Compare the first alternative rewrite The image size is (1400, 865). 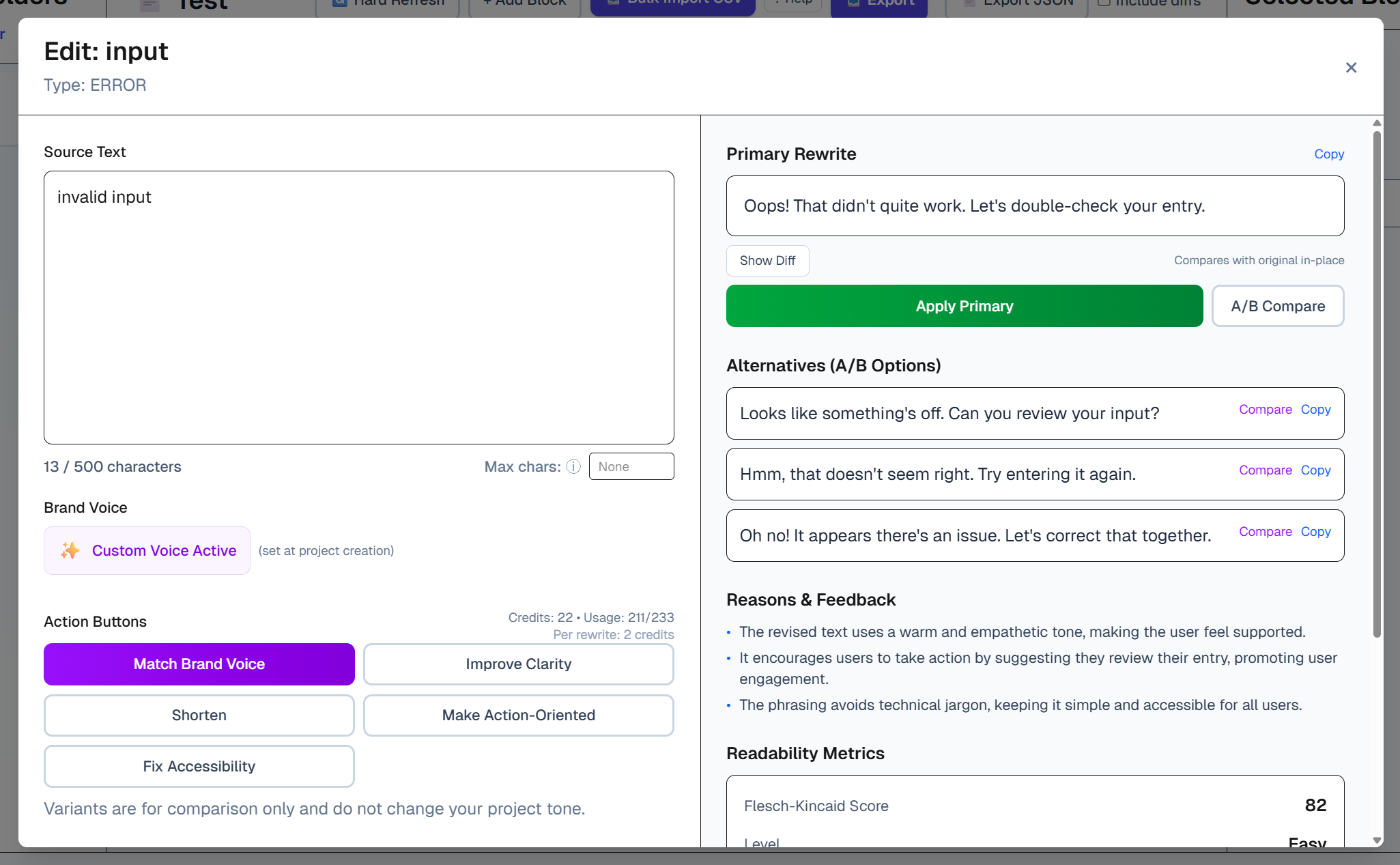(x=1265, y=409)
